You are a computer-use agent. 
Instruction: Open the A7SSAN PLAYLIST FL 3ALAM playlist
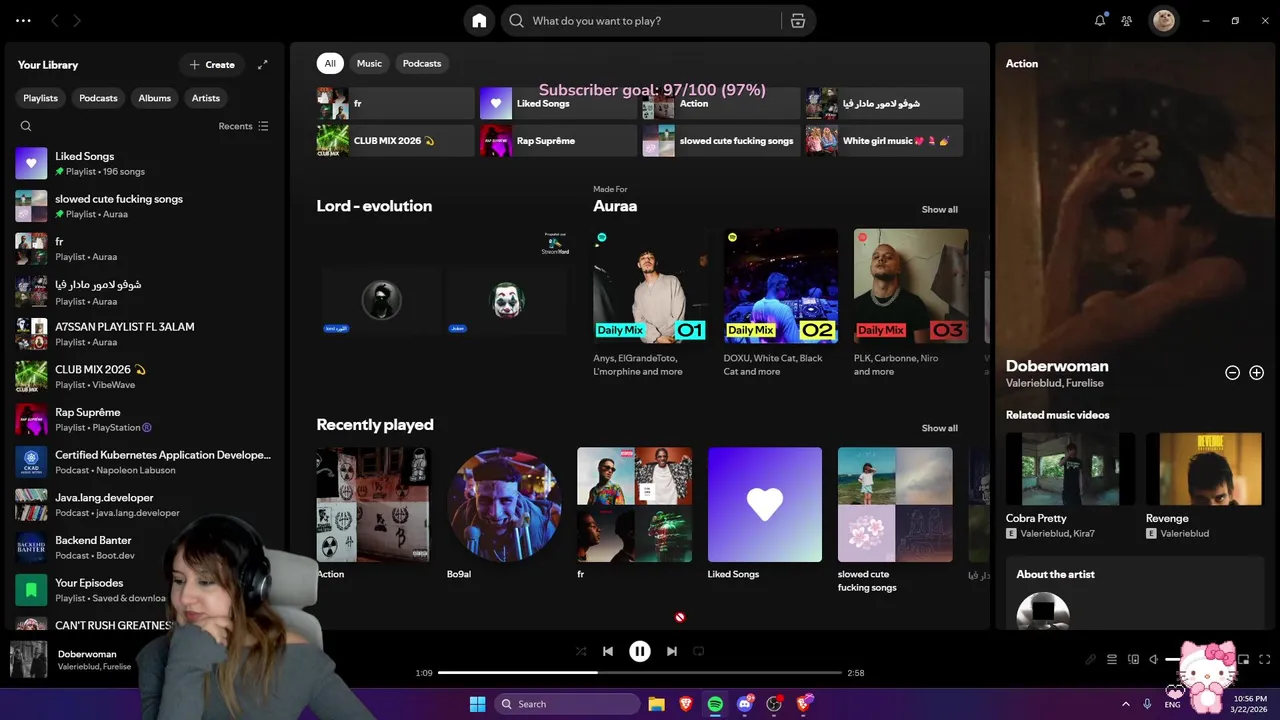click(145, 334)
